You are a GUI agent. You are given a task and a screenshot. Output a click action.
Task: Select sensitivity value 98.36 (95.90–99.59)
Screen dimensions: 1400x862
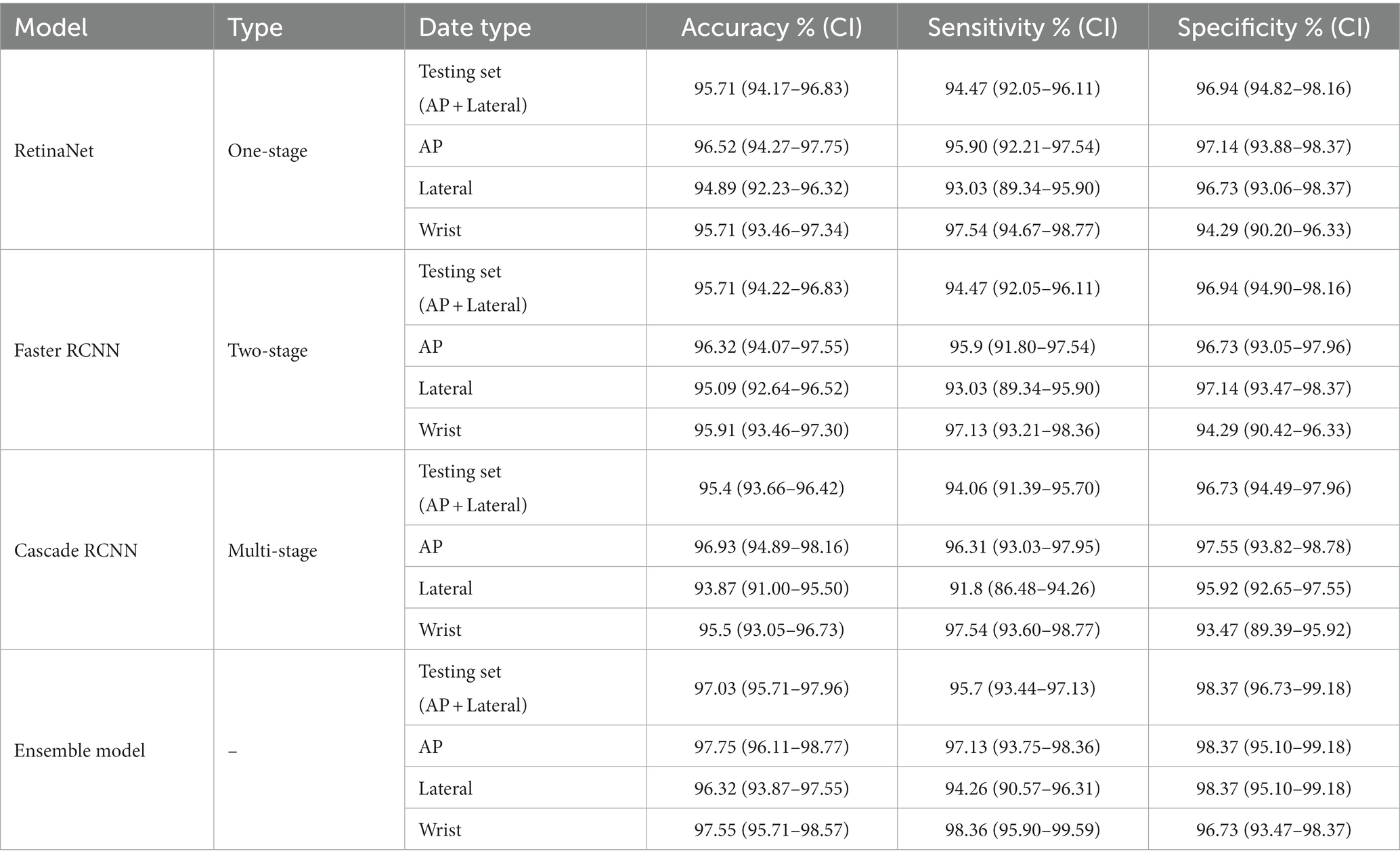click(1022, 829)
